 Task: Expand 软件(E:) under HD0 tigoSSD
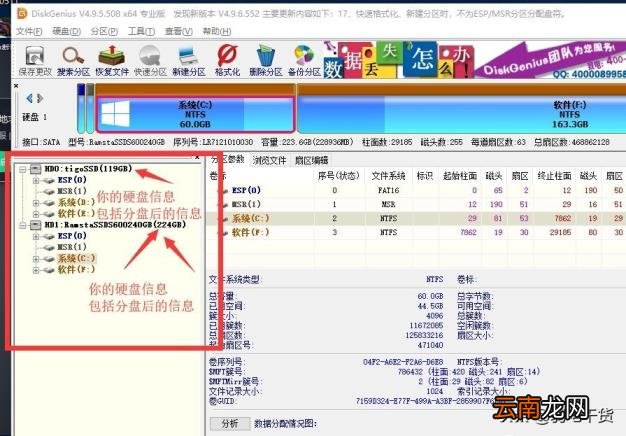point(36,214)
